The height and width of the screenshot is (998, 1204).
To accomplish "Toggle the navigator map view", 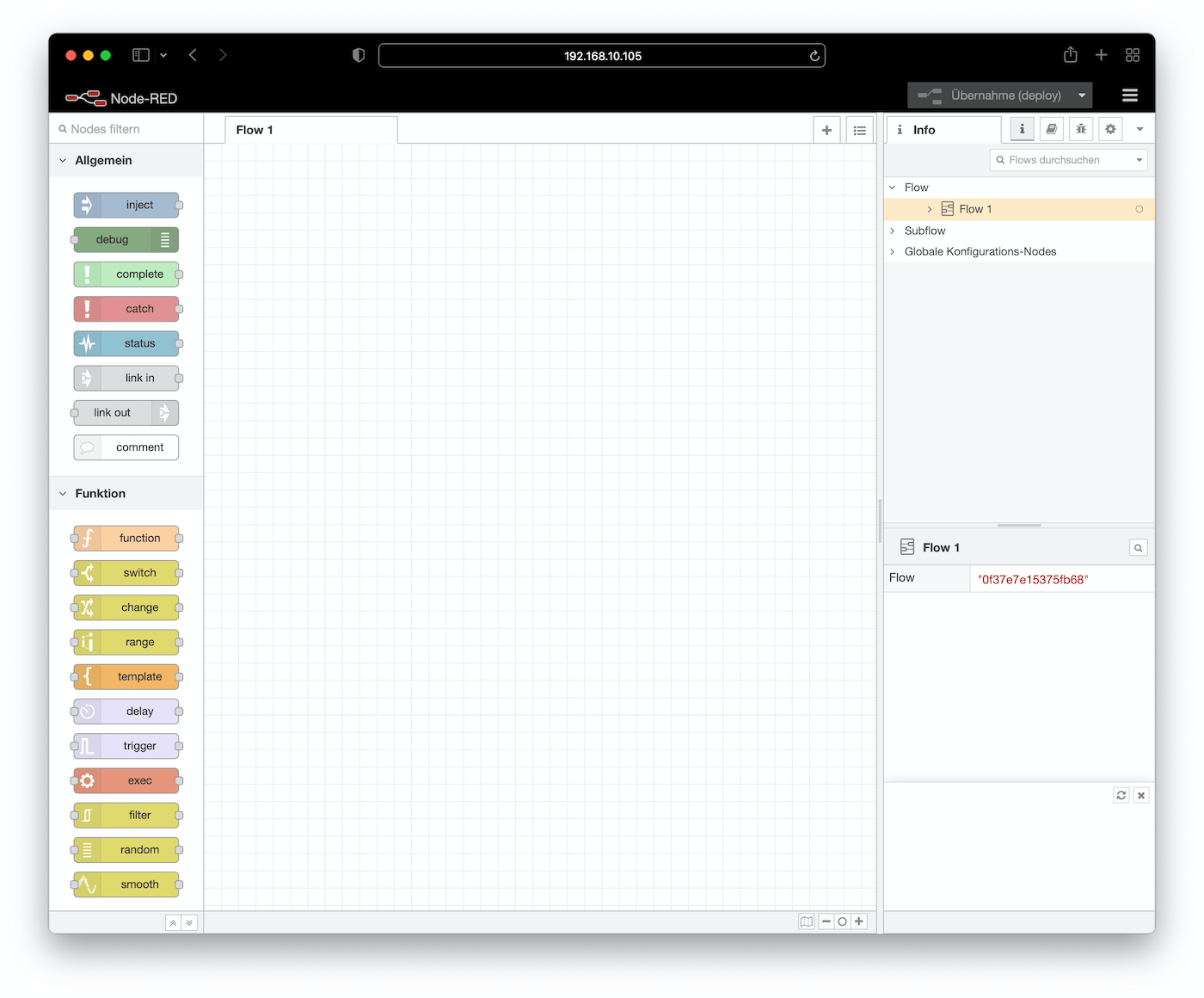I will click(807, 921).
